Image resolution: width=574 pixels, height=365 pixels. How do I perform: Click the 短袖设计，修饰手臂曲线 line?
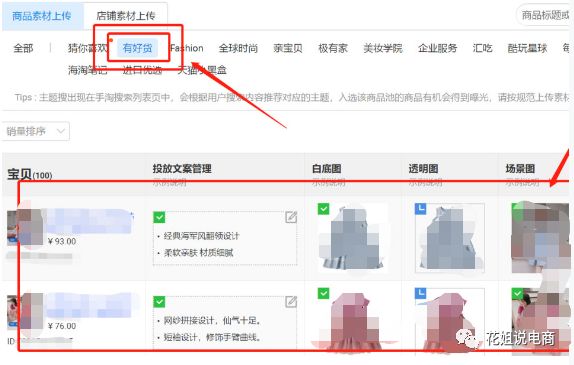point(212,337)
